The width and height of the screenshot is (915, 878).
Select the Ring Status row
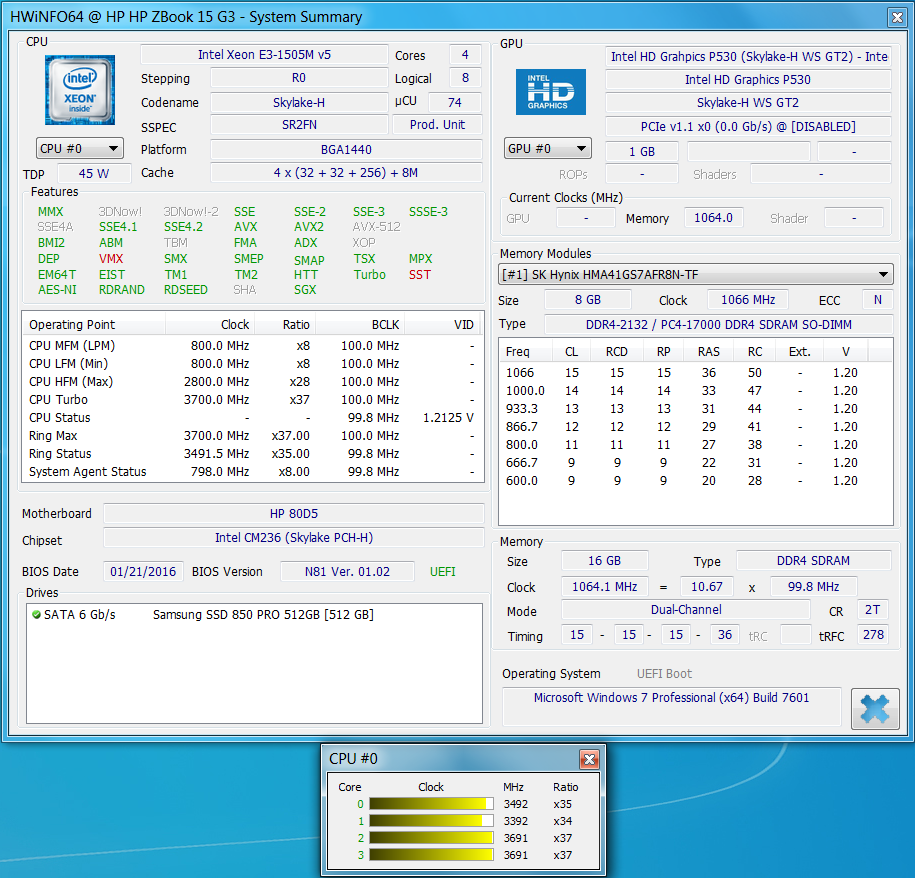click(252, 453)
